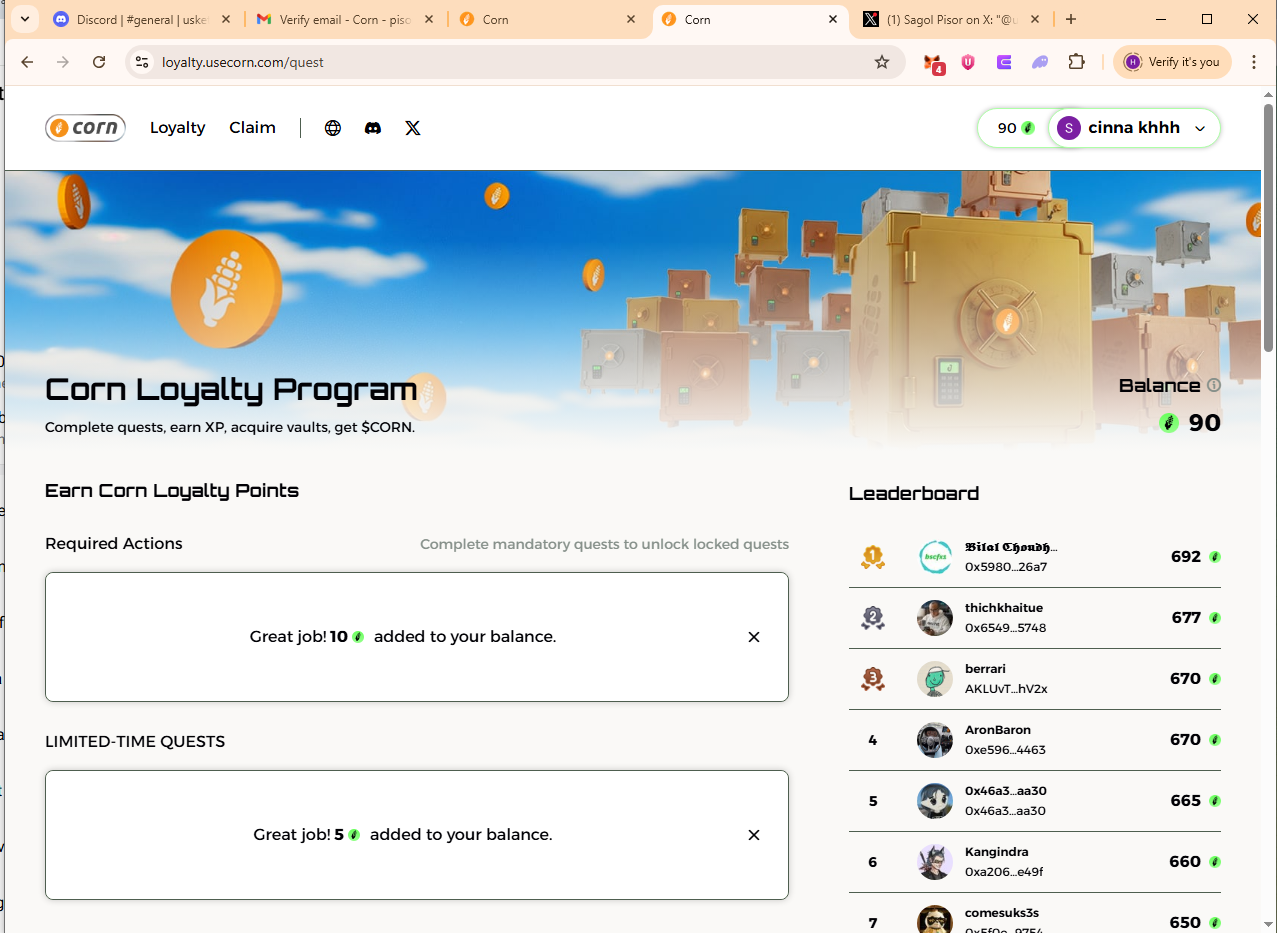Click the 90 points balance pill in header
This screenshot has width=1277, height=933.
point(1014,128)
